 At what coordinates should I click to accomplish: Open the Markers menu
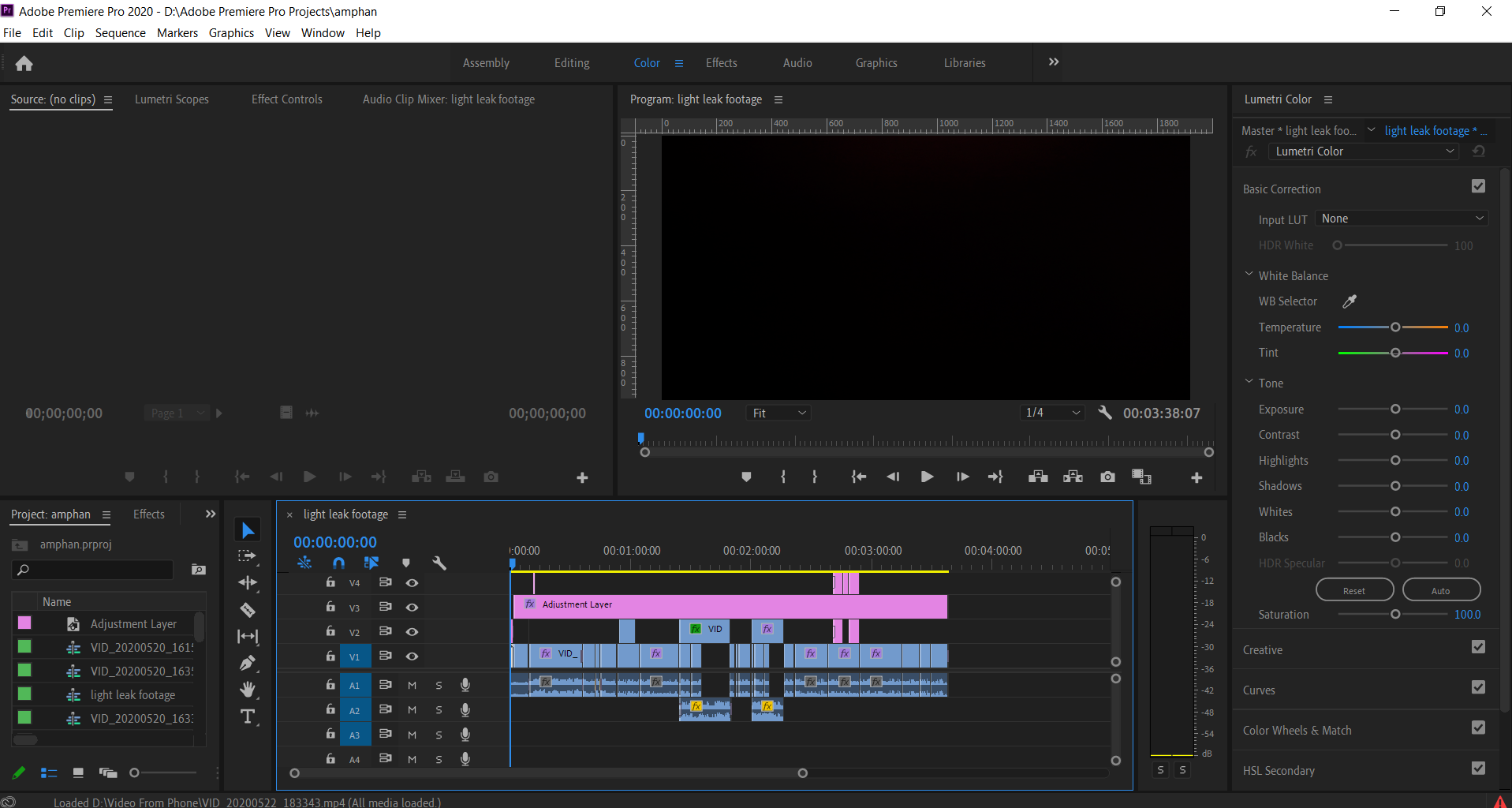click(177, 33)
